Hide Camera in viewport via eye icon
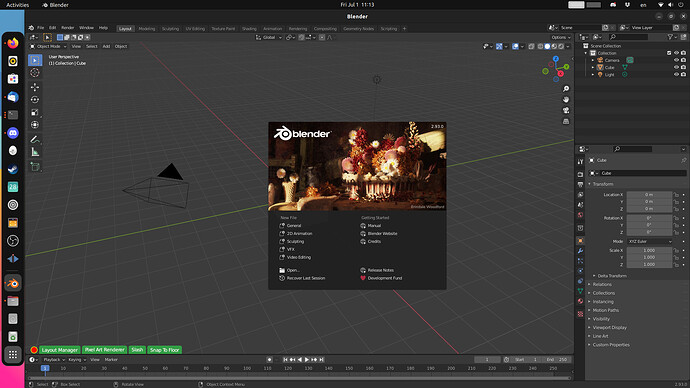The height and width of the screenshot is (388, 690). click(676, 60)
